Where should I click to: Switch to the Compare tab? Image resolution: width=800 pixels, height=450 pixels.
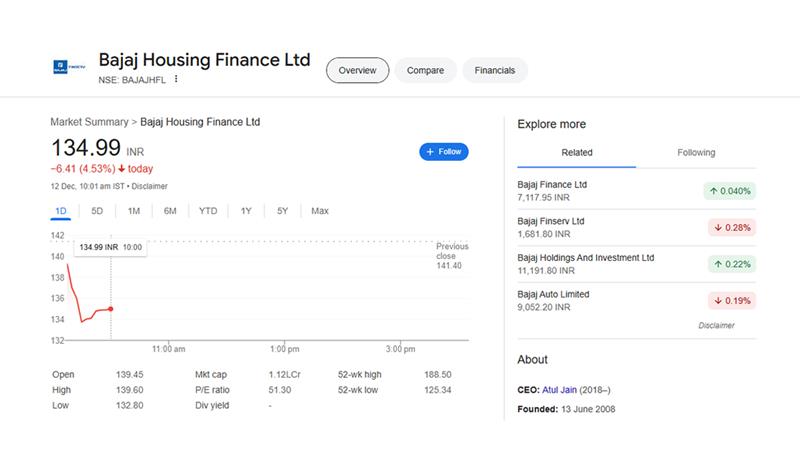click(425, 70)
